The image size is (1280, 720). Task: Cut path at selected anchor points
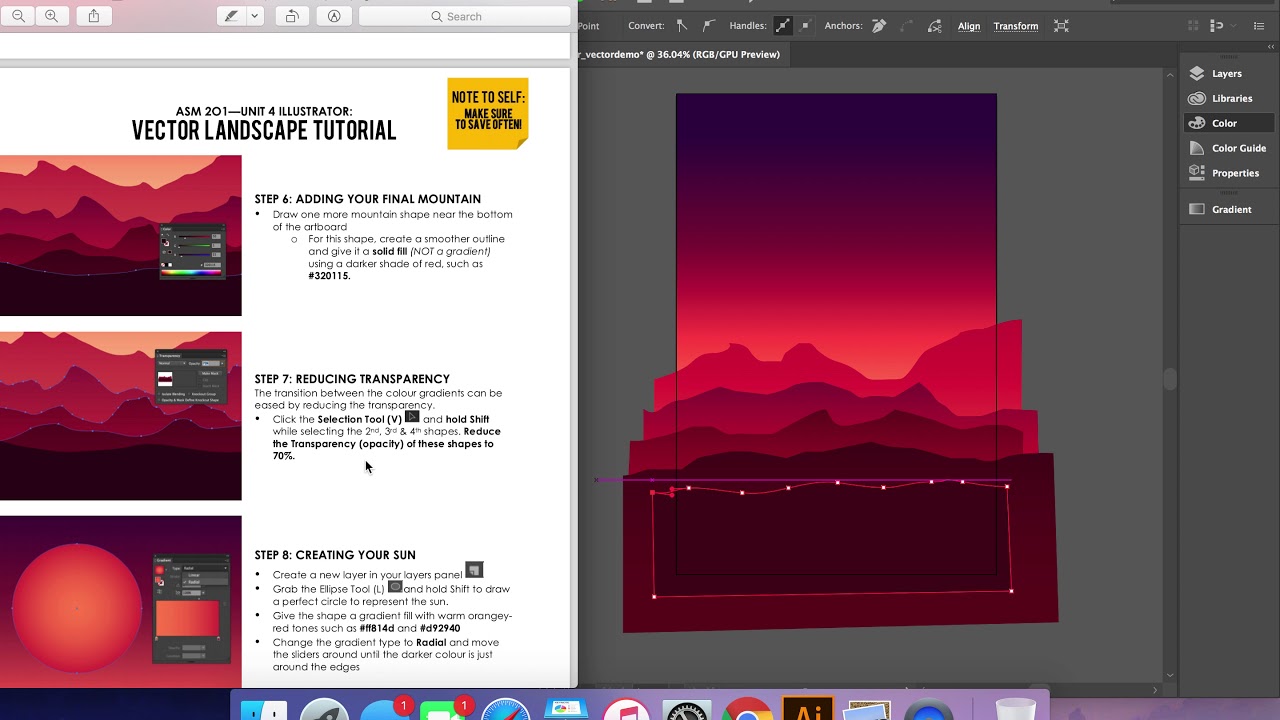click(x=934, y=26)
